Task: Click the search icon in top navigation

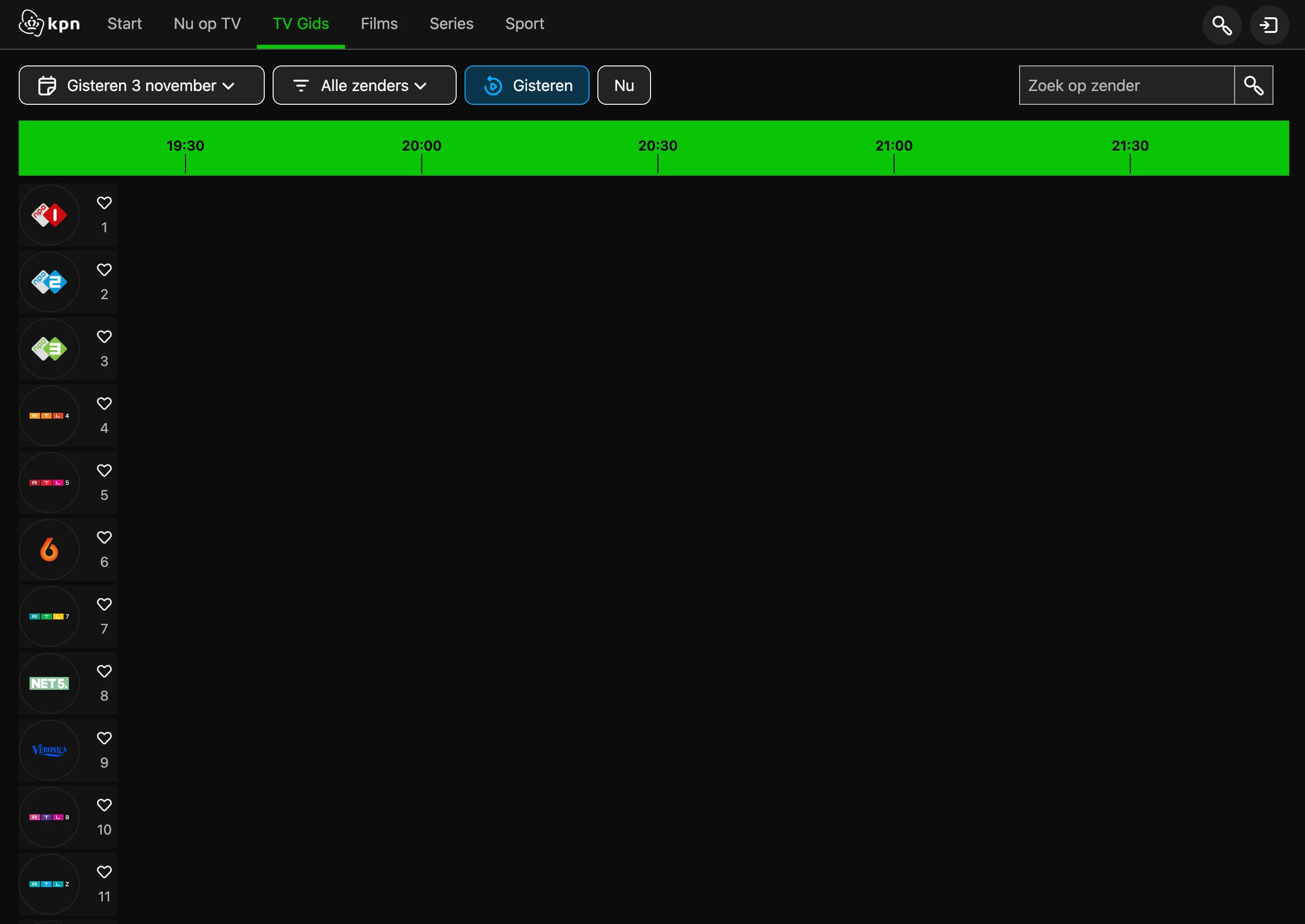Action: (x=1221, y=25)
